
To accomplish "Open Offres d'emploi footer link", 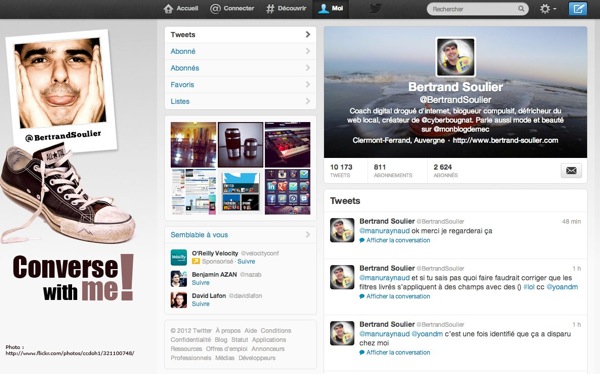I will [x=227, y=349].
